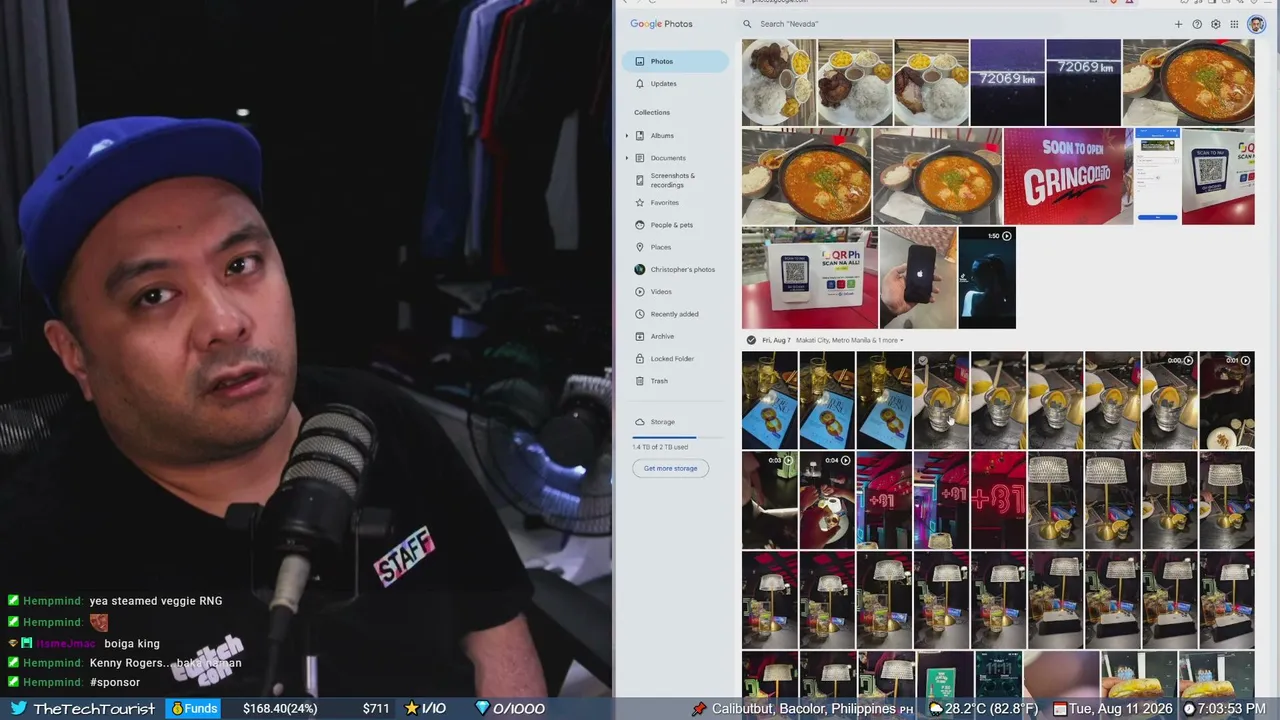Open the Gringo Soon To Open photo
The height and width of the screenshot is (720, 1280).
click(1068, 176)
